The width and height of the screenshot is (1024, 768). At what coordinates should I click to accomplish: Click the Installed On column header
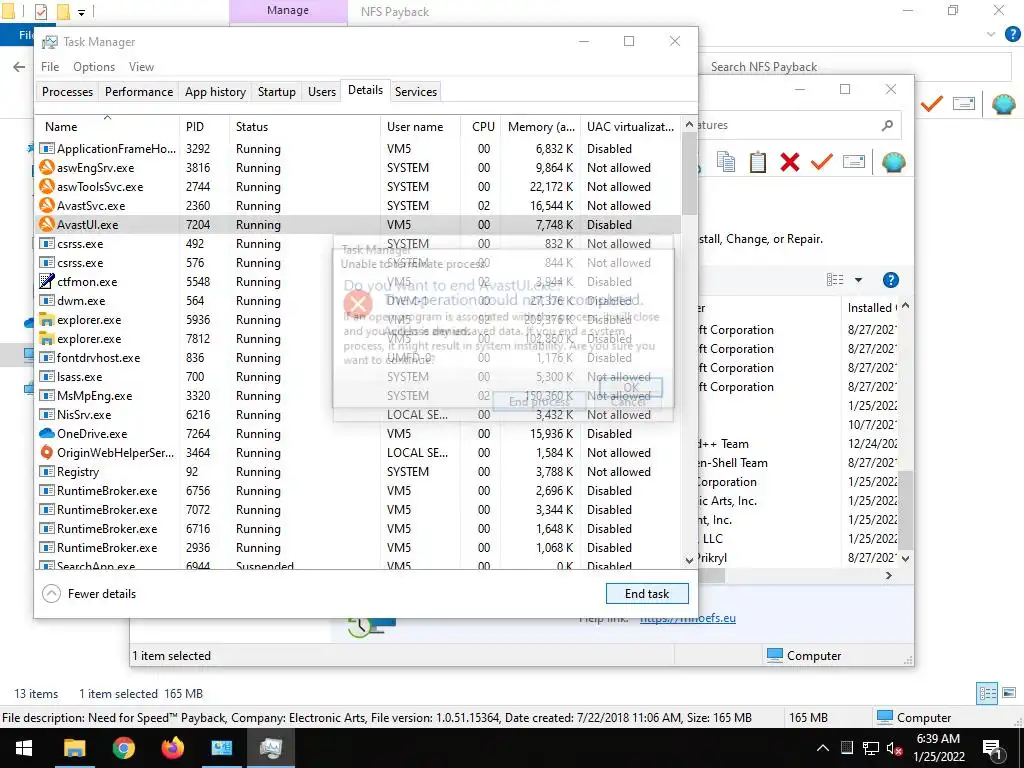[x=871, y=308]
